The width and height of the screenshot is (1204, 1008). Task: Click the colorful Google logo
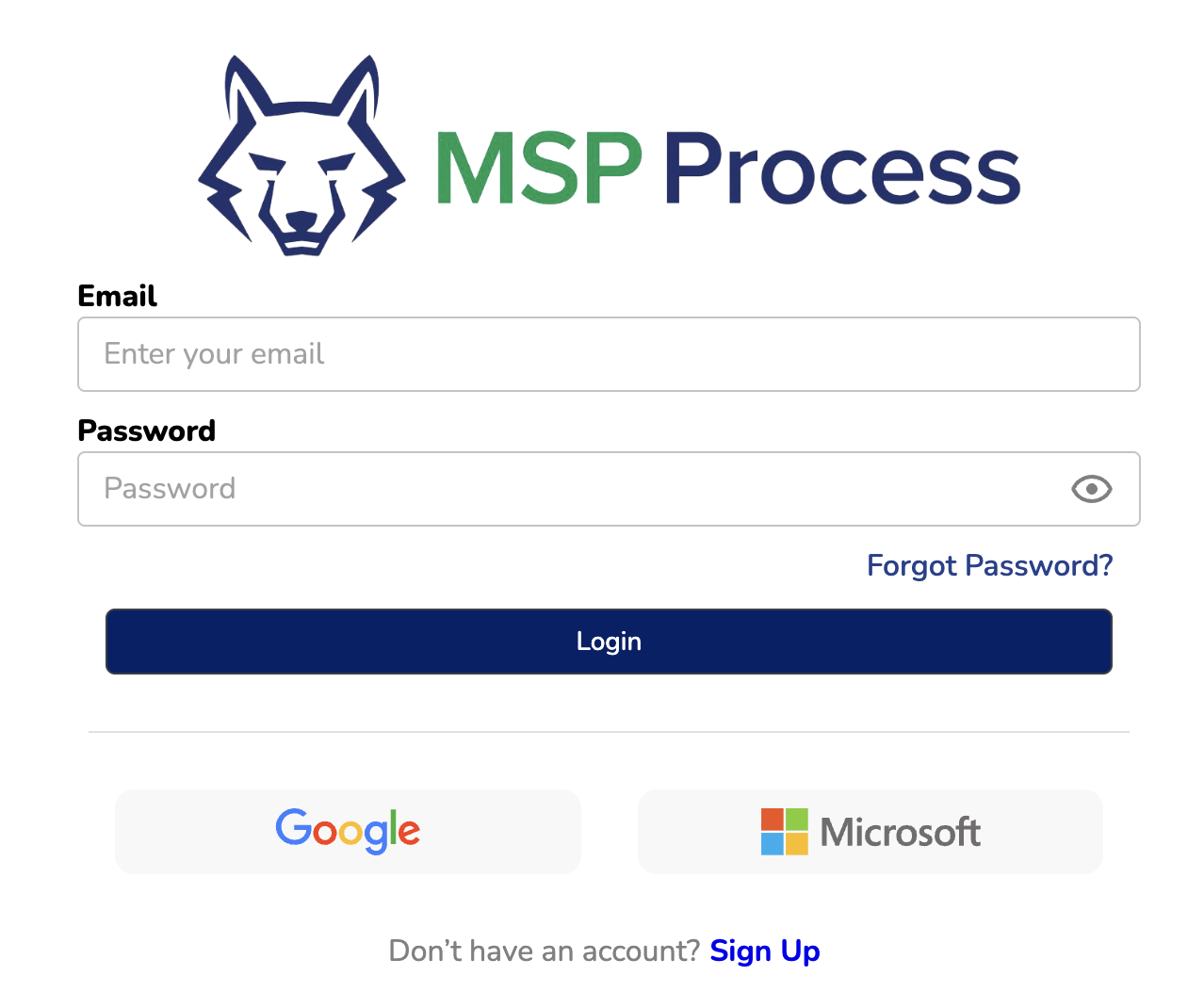point(348,831)
